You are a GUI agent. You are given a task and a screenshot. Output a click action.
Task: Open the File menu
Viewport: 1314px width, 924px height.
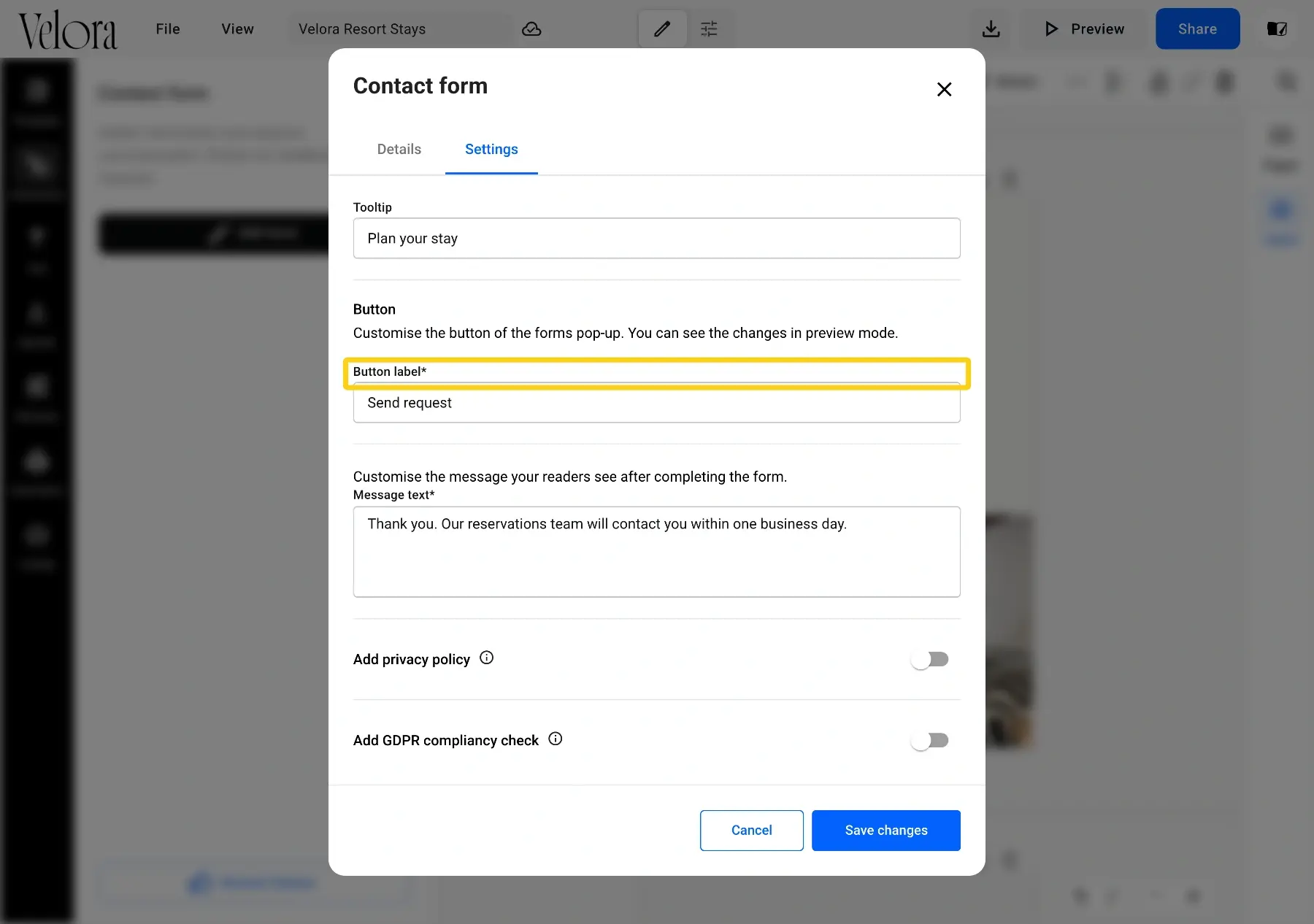[x=167, y=29]
